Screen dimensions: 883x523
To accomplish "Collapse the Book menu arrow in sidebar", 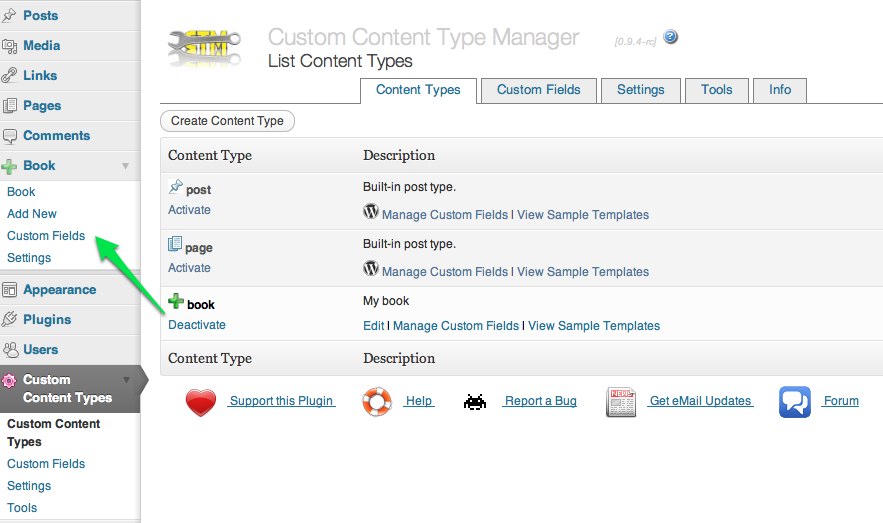I will tap(126, 166).
